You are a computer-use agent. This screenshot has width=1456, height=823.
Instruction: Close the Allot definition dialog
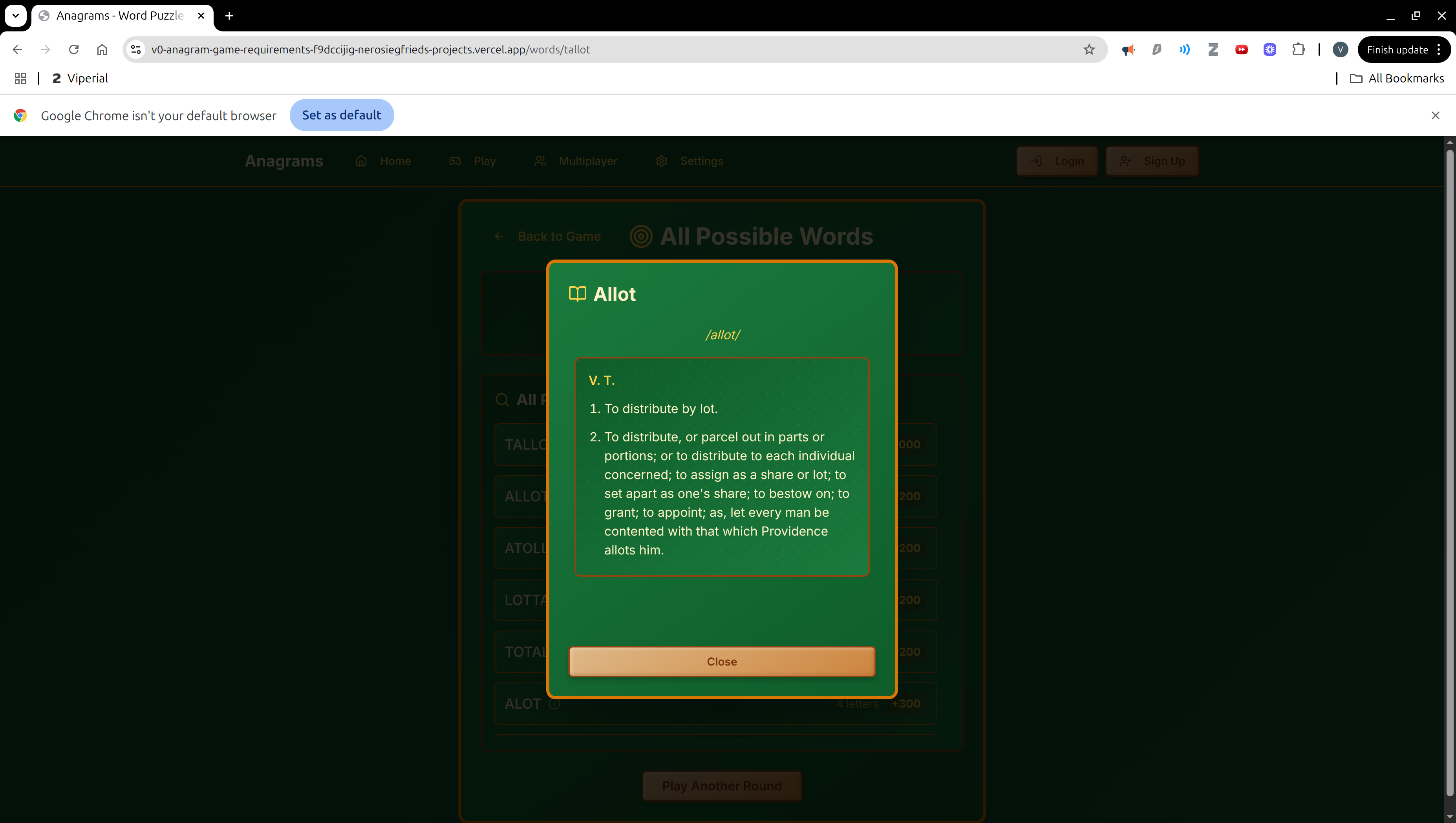tap(721, 661)
